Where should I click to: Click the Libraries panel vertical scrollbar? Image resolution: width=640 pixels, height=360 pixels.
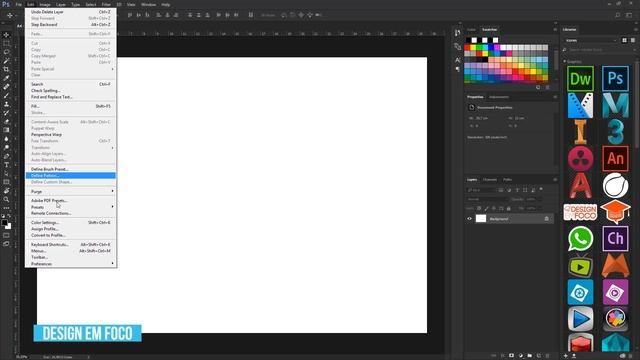tap(638, 104)
